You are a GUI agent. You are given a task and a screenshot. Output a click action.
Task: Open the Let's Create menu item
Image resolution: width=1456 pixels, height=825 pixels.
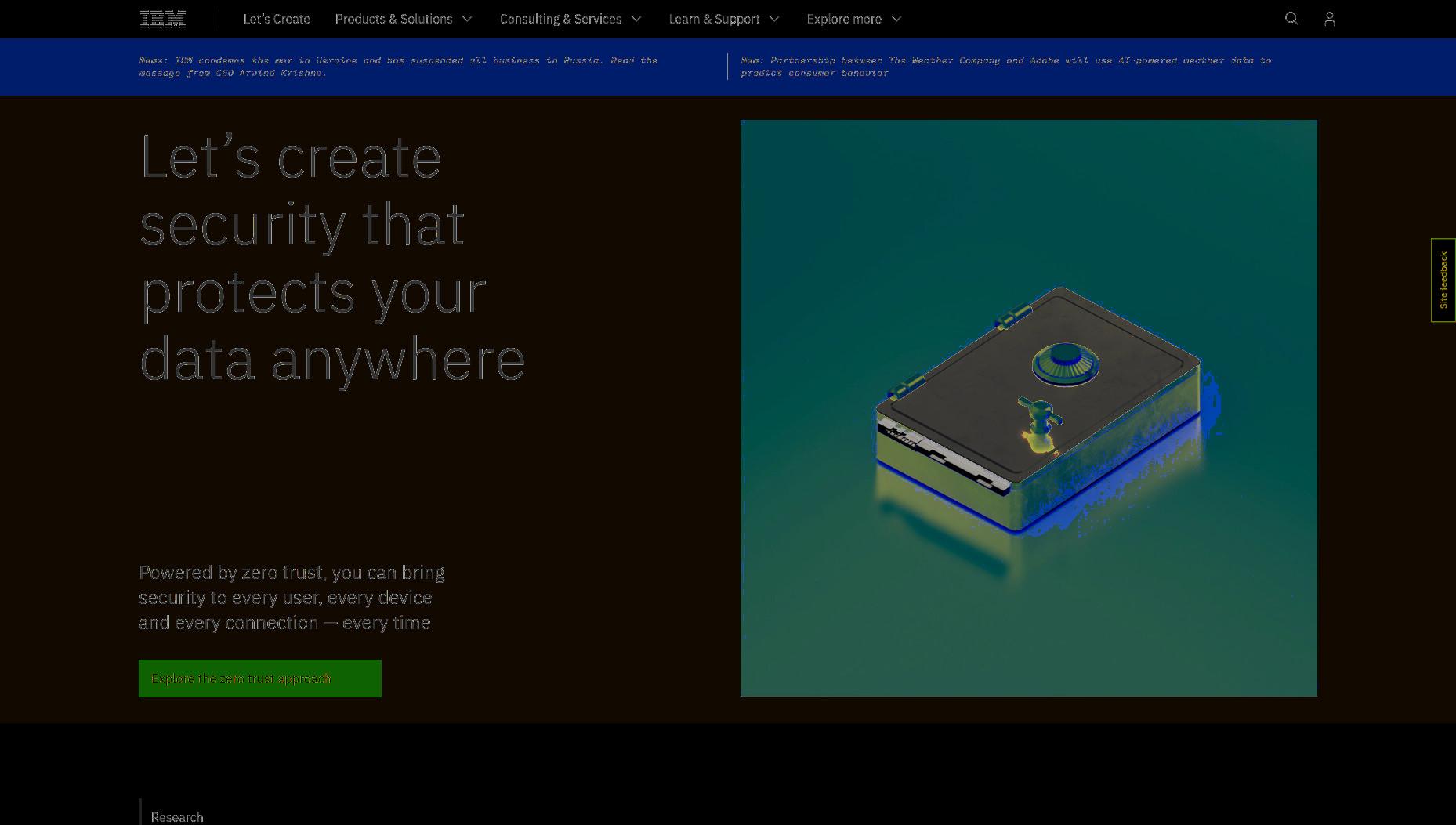[277, 19]
